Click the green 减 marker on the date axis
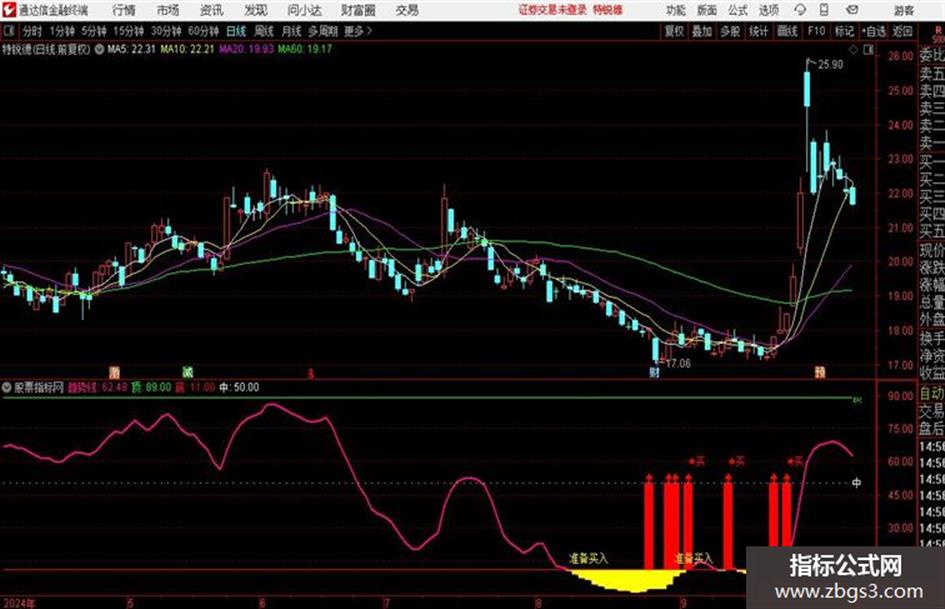 (187, 372)
